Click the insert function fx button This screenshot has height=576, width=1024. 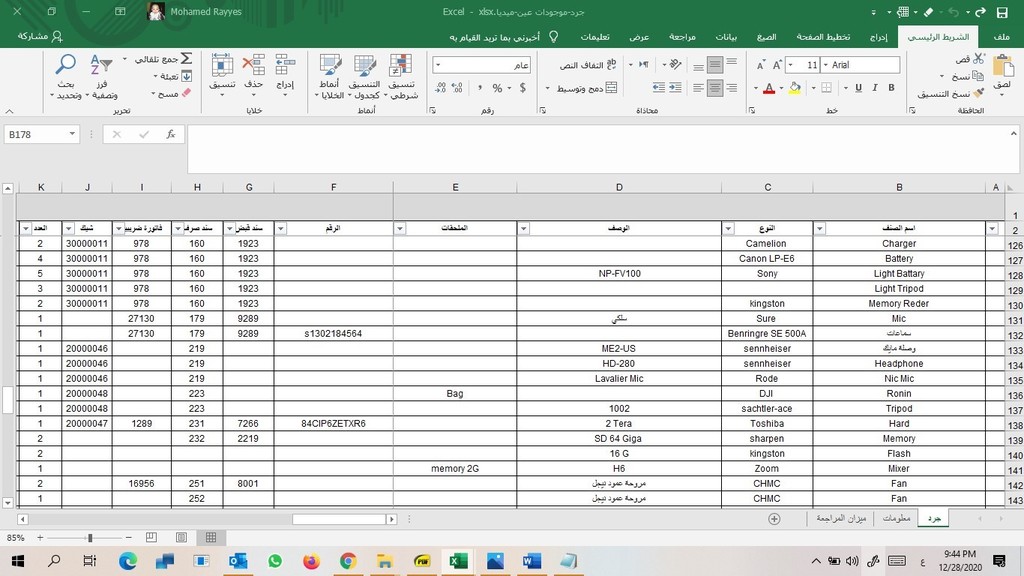click(x=170, y=135)
